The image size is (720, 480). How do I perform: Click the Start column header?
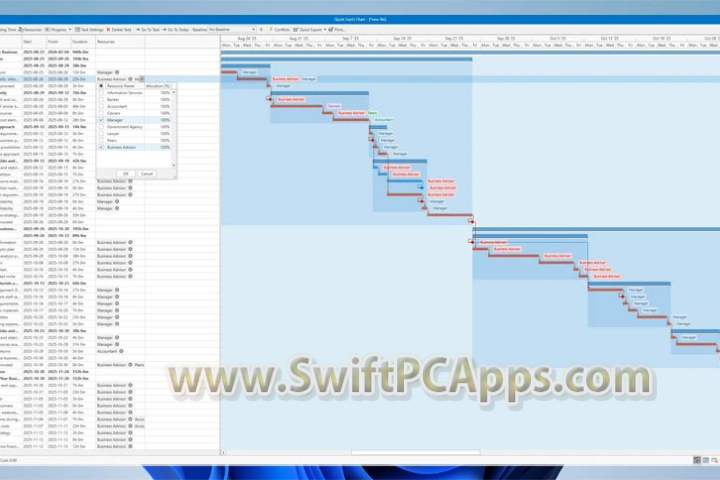coord(34,42)
